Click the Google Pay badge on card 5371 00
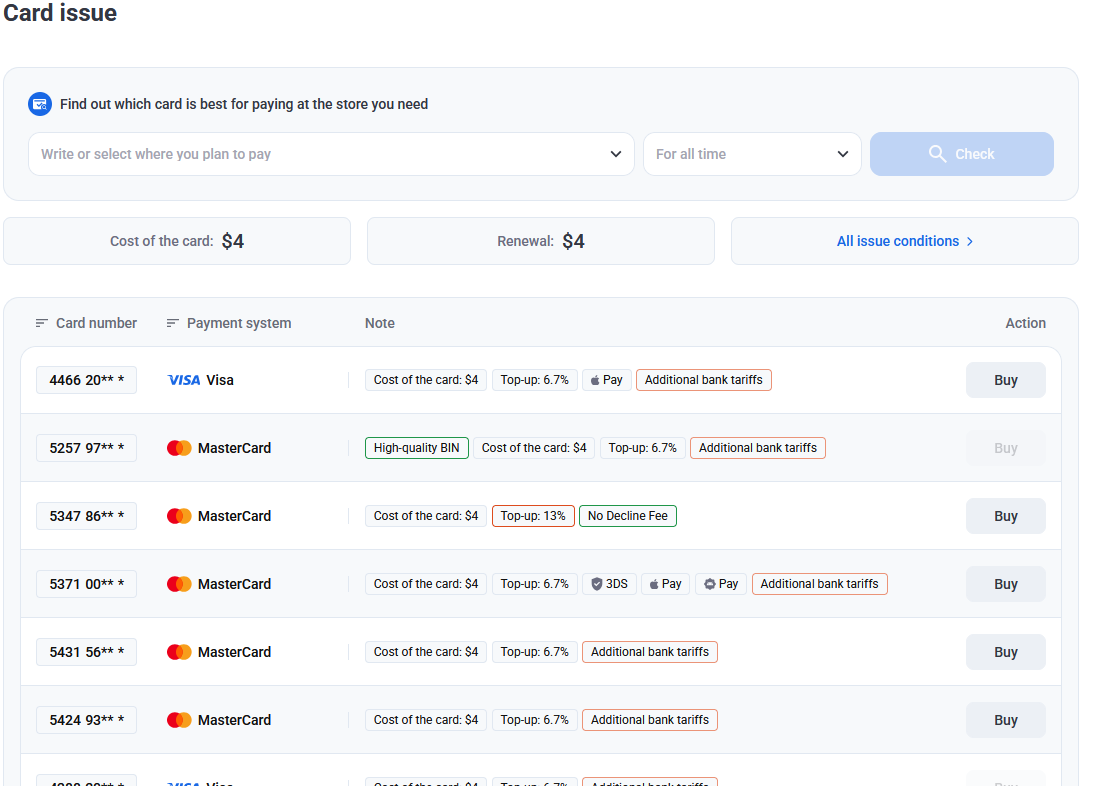1103x786 pixels. point(720,584)
